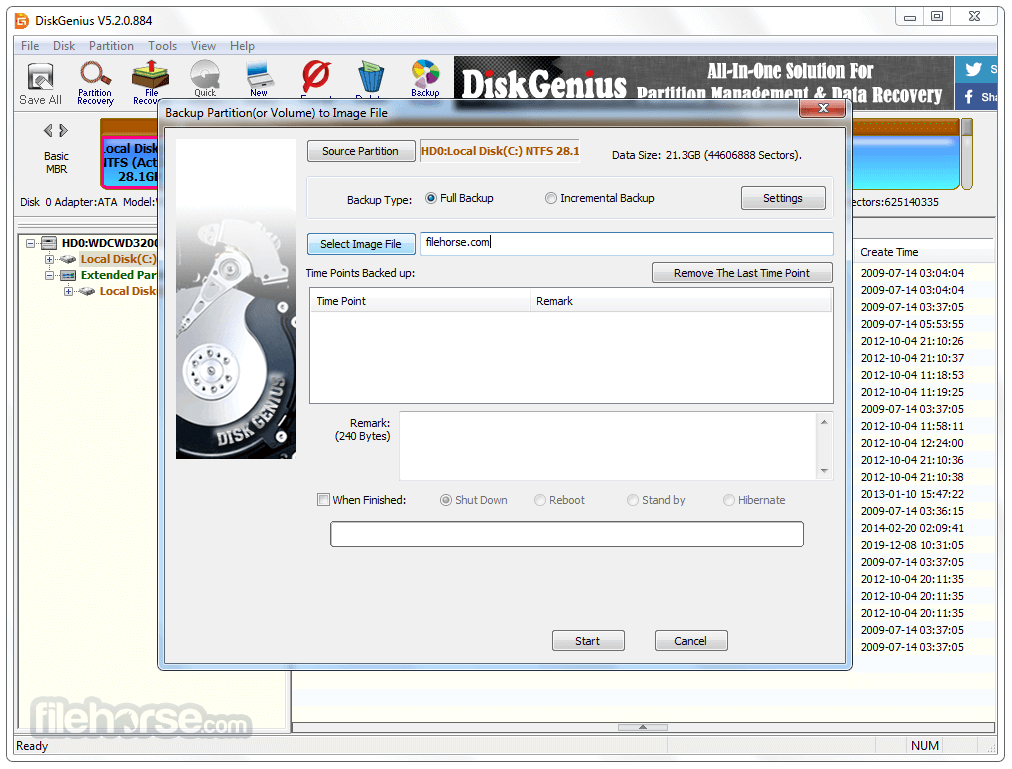1012x769 pixels.
Task: Click the Save All toolbar icon
Action: pos(41,83)
